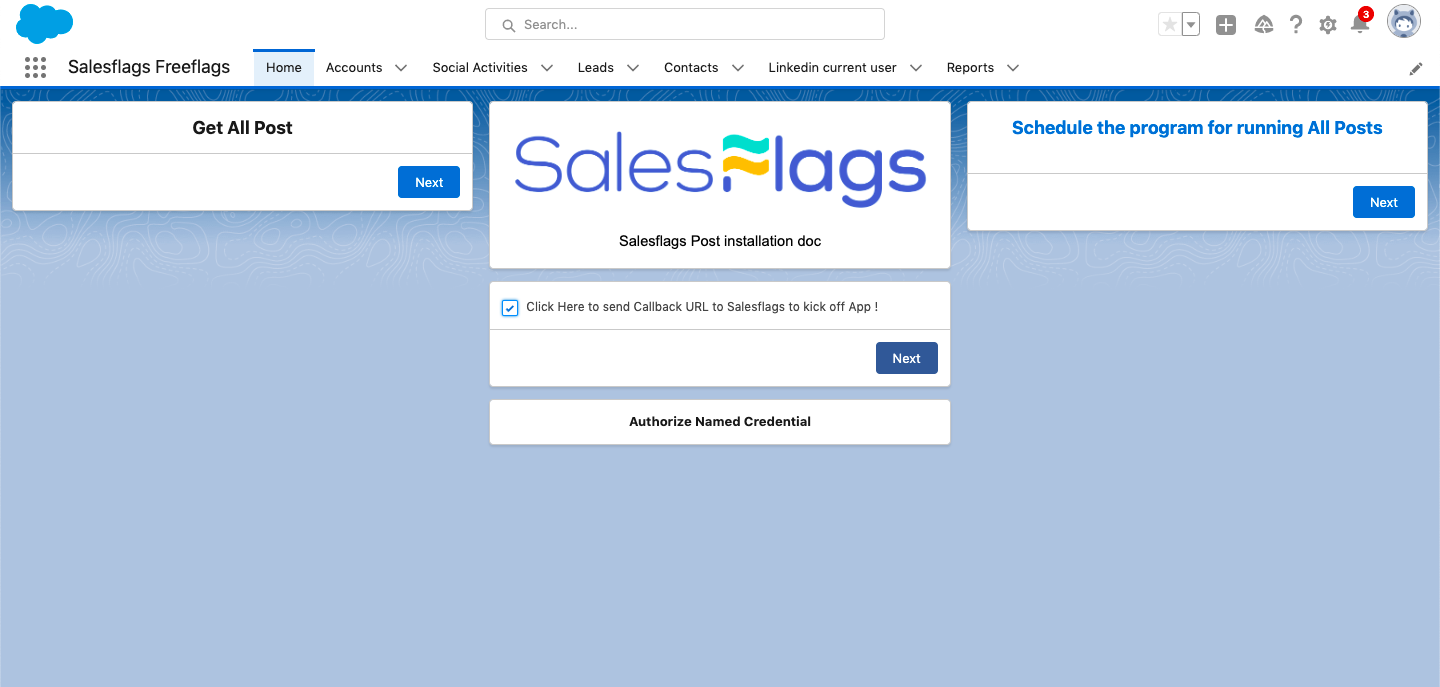Open the Contacts tab

(691, 68)
